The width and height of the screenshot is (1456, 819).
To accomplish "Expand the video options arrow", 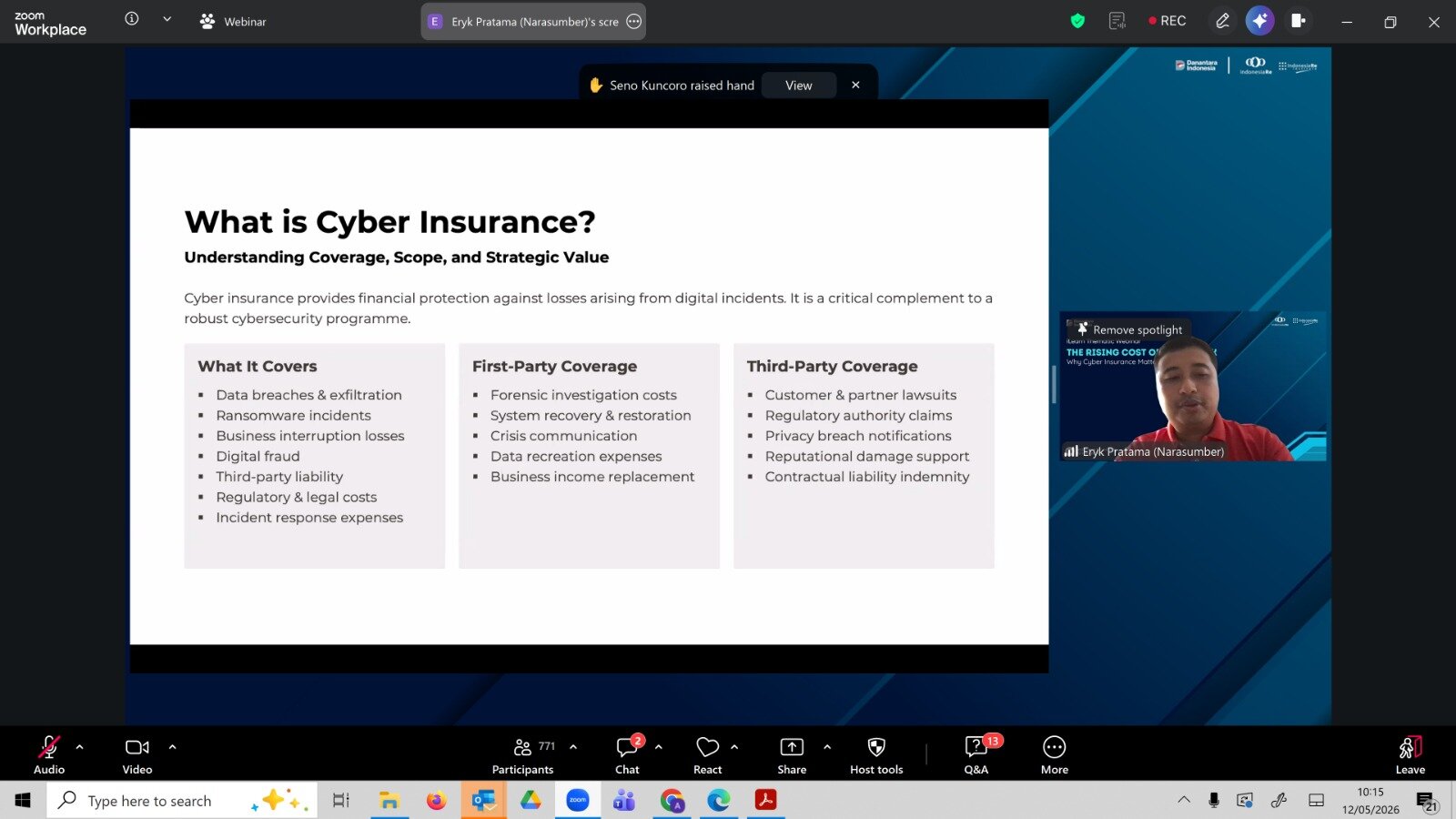I will point(172,747).
